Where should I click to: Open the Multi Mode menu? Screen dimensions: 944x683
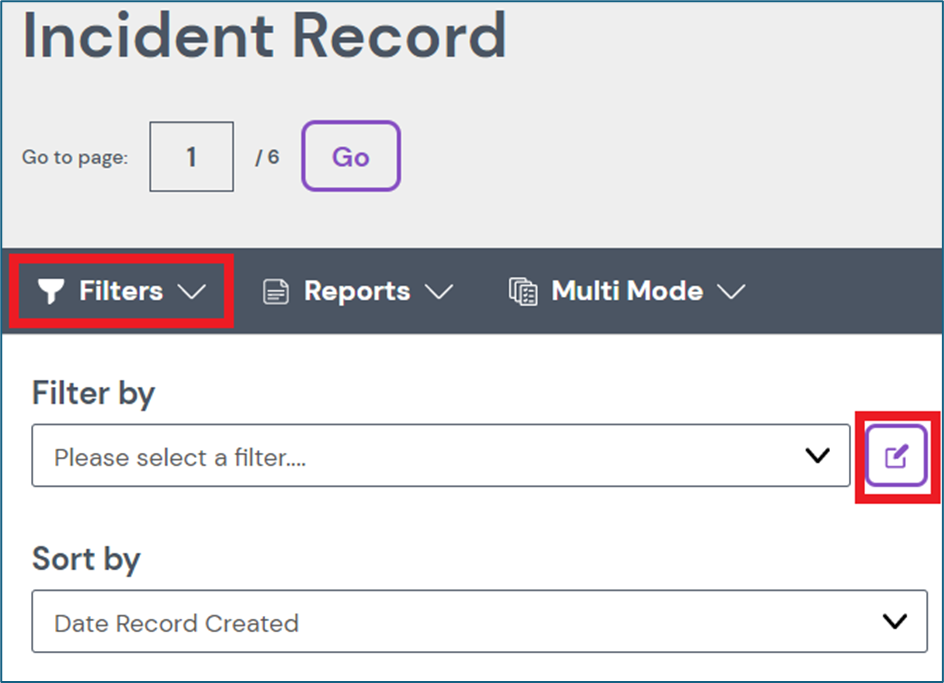(627, 291)
